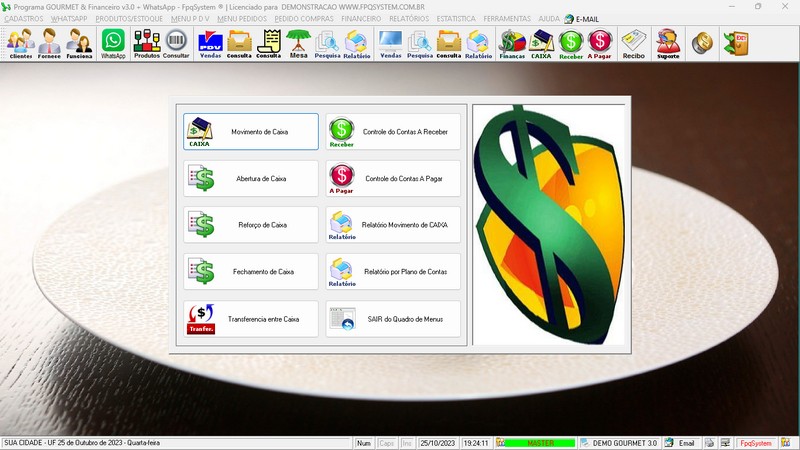Open the Produtos toolbar icon
The image size is (800, 450).
147,44
